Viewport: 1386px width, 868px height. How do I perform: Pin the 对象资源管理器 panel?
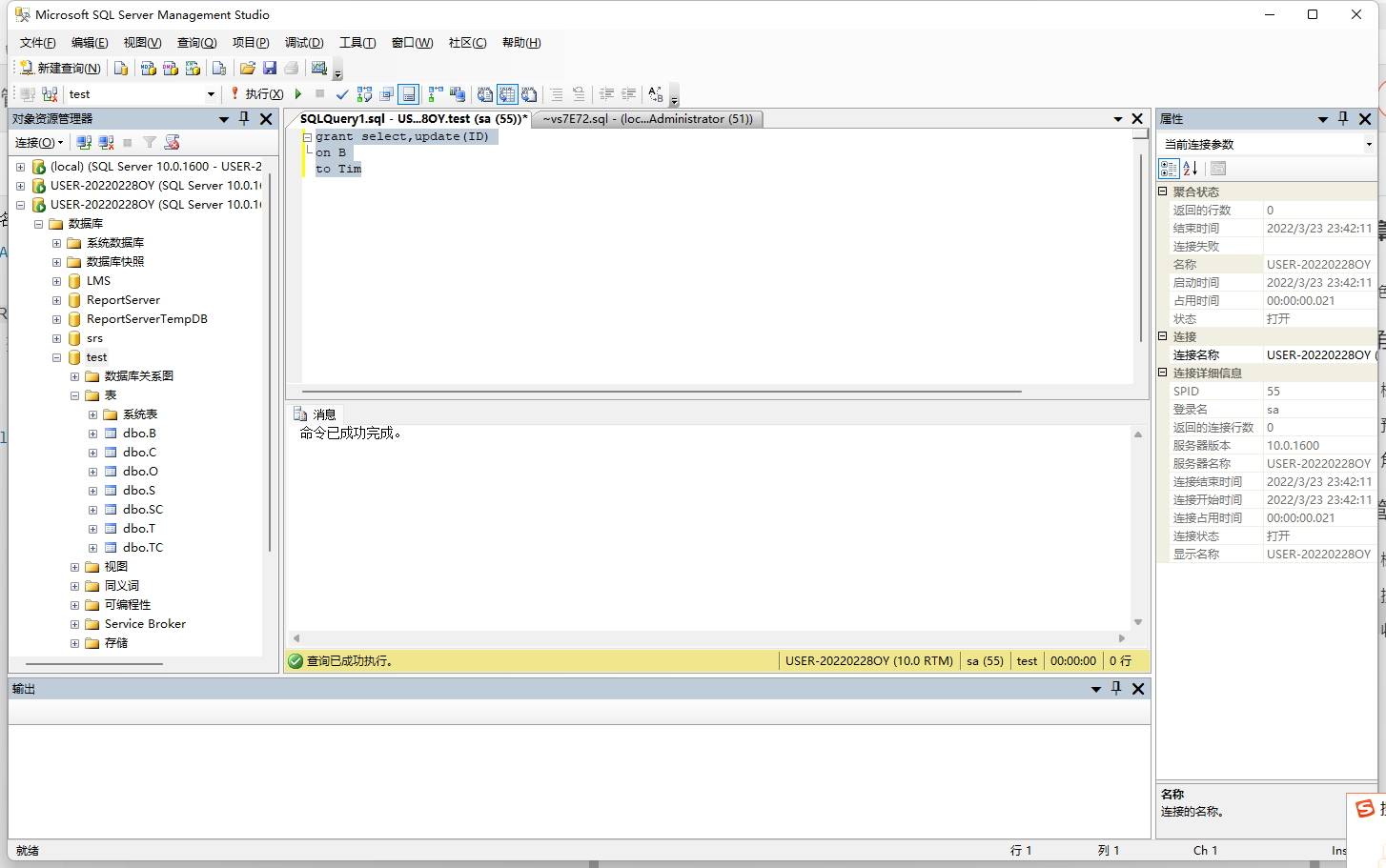tap(244, 118)
